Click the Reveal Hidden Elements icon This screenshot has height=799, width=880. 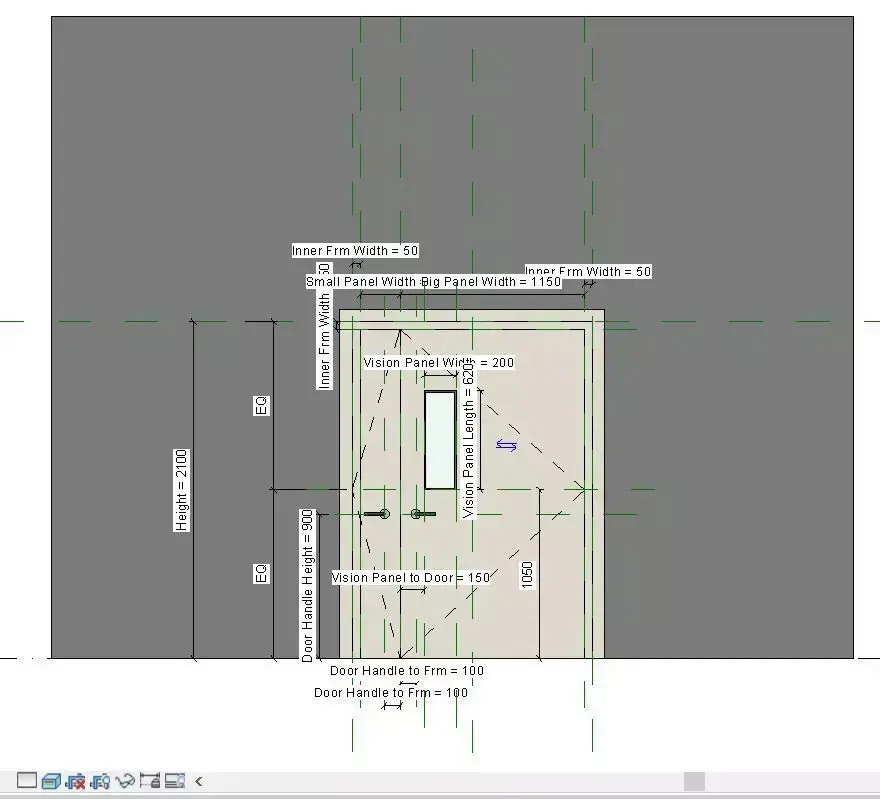[x=176, y=781]
